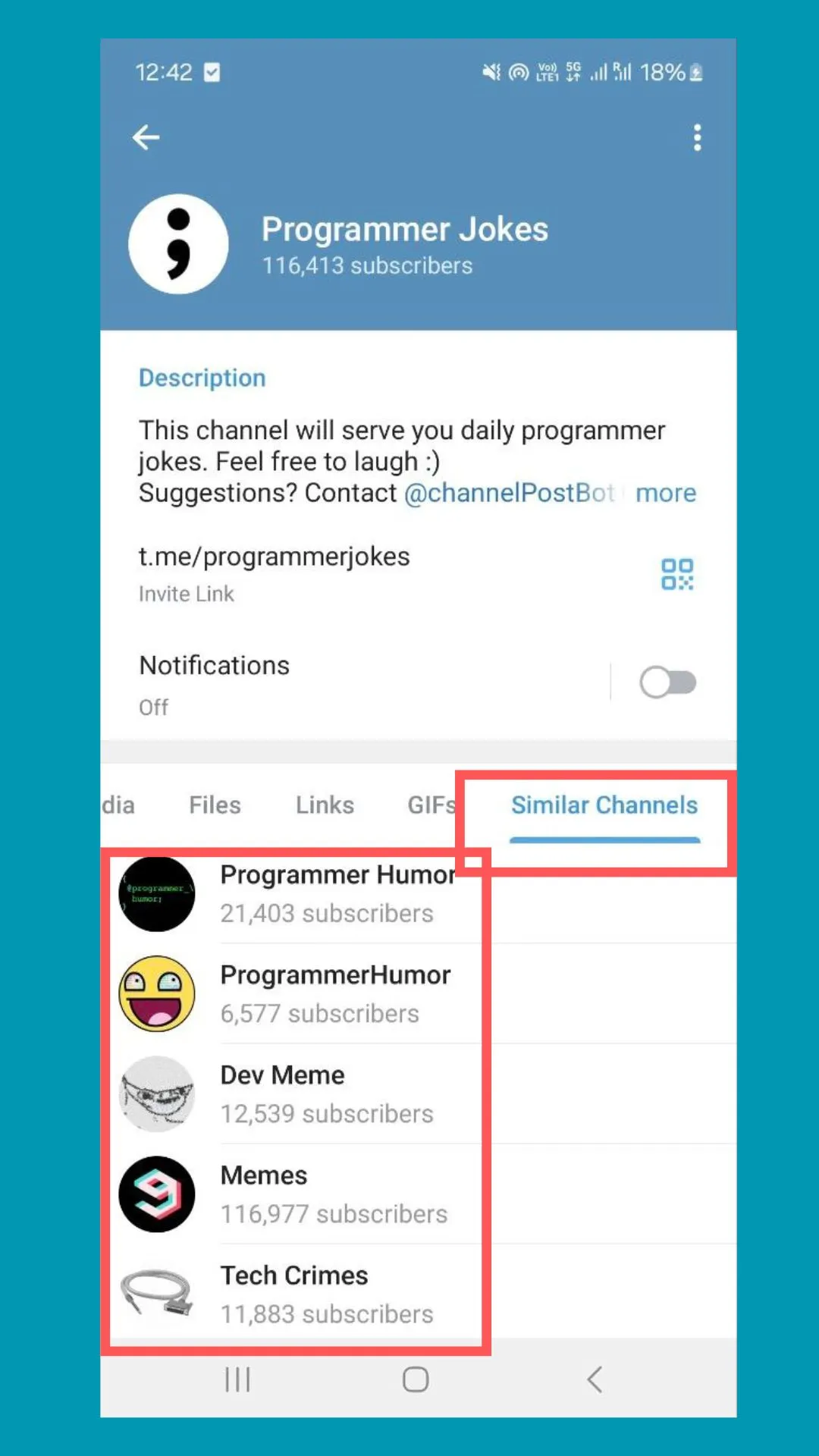The width and height of the screenshot is (819, 1456).
Task: Switch to the GIFs tab
Action: point(431,805)
